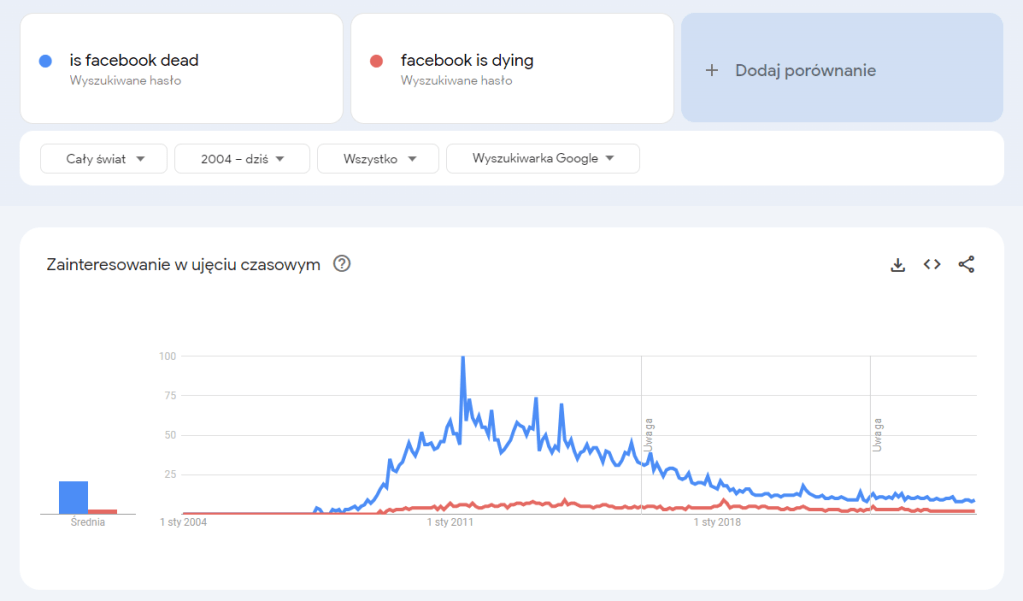Viewport: 1023px width, 601px height.
Task: Download the interest over time chart data
Action: (898, 265)
